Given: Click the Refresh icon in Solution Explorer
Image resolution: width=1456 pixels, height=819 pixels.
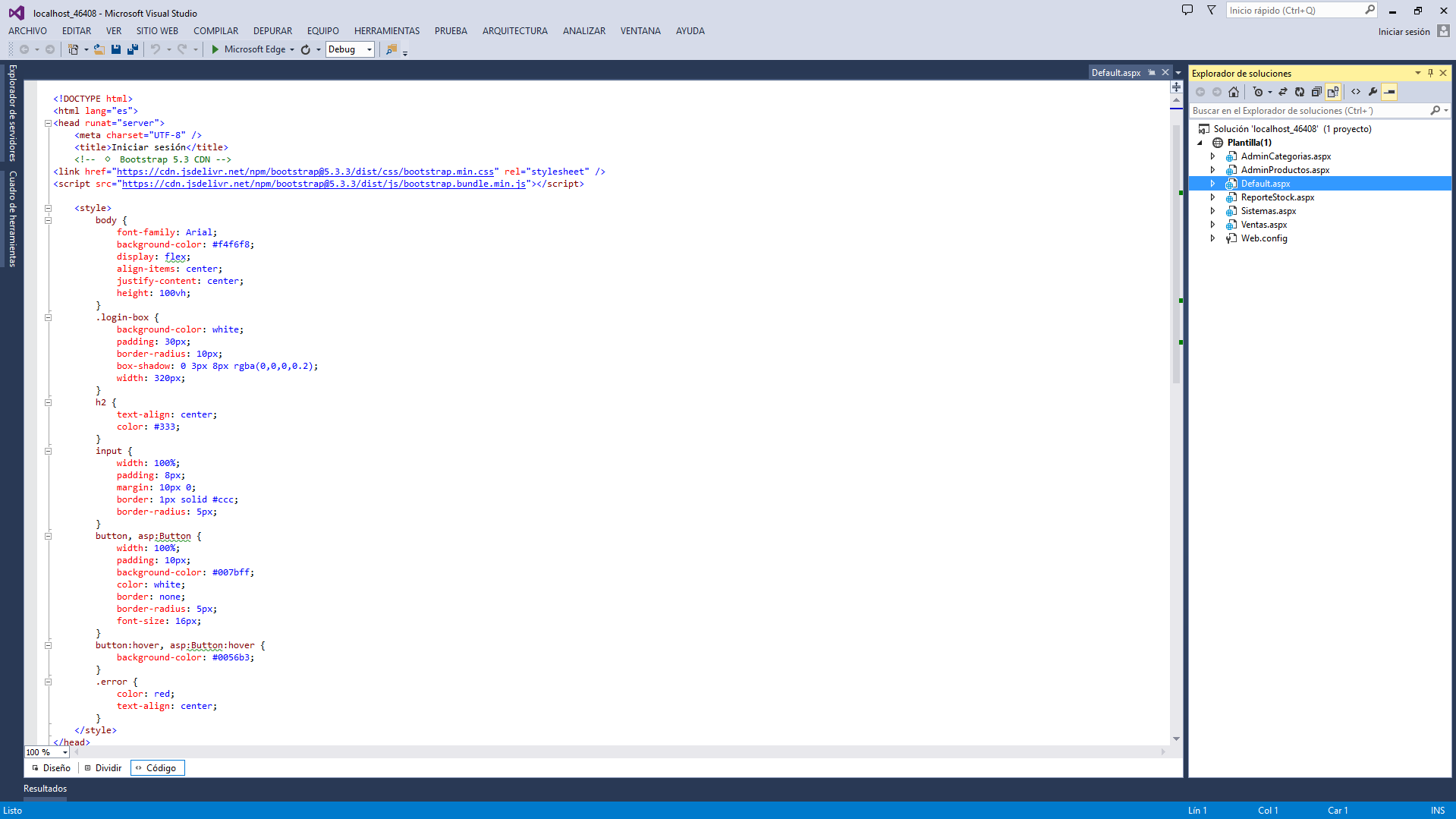Looking at the screenshot, I should click(1300, 92).
